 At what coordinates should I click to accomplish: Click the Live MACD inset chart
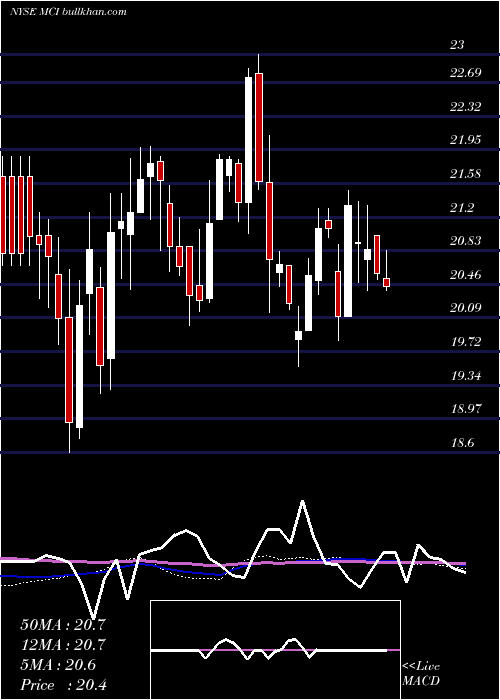tap(275, 650)
